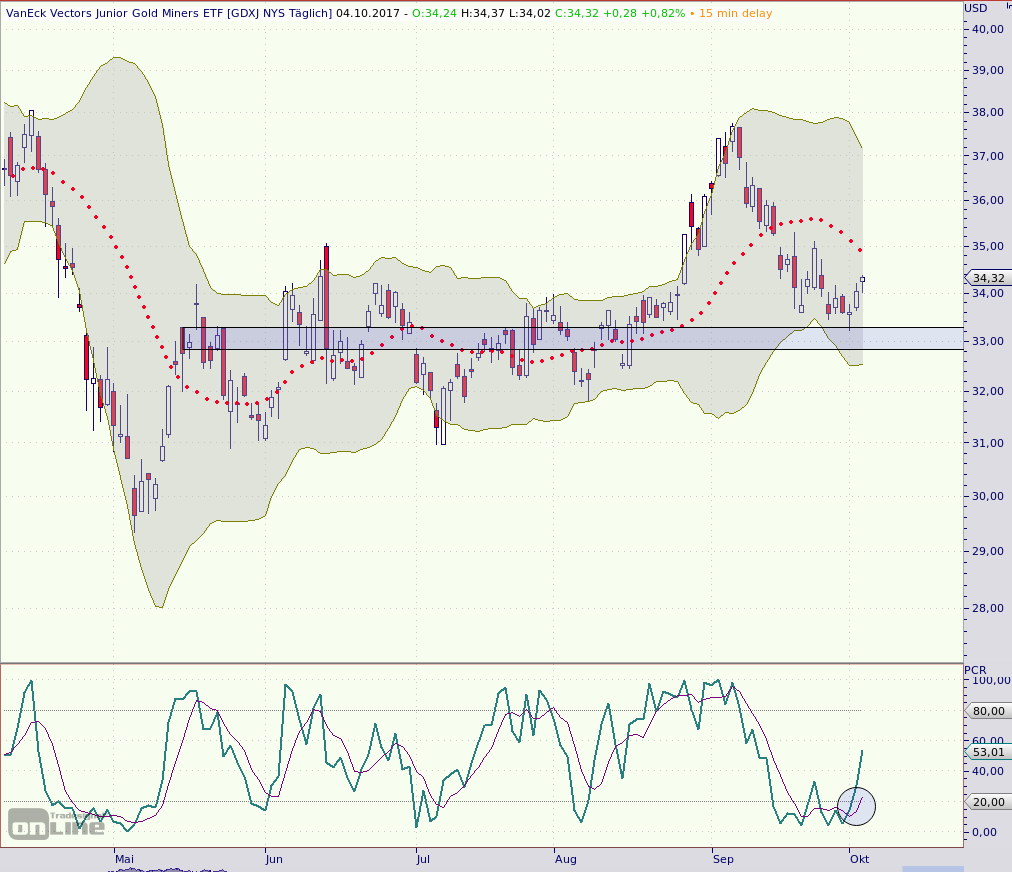Viewport: 1012px width, 872px height.
Task: Click the low value 'L:34,02'
Action: coord(530,13)
